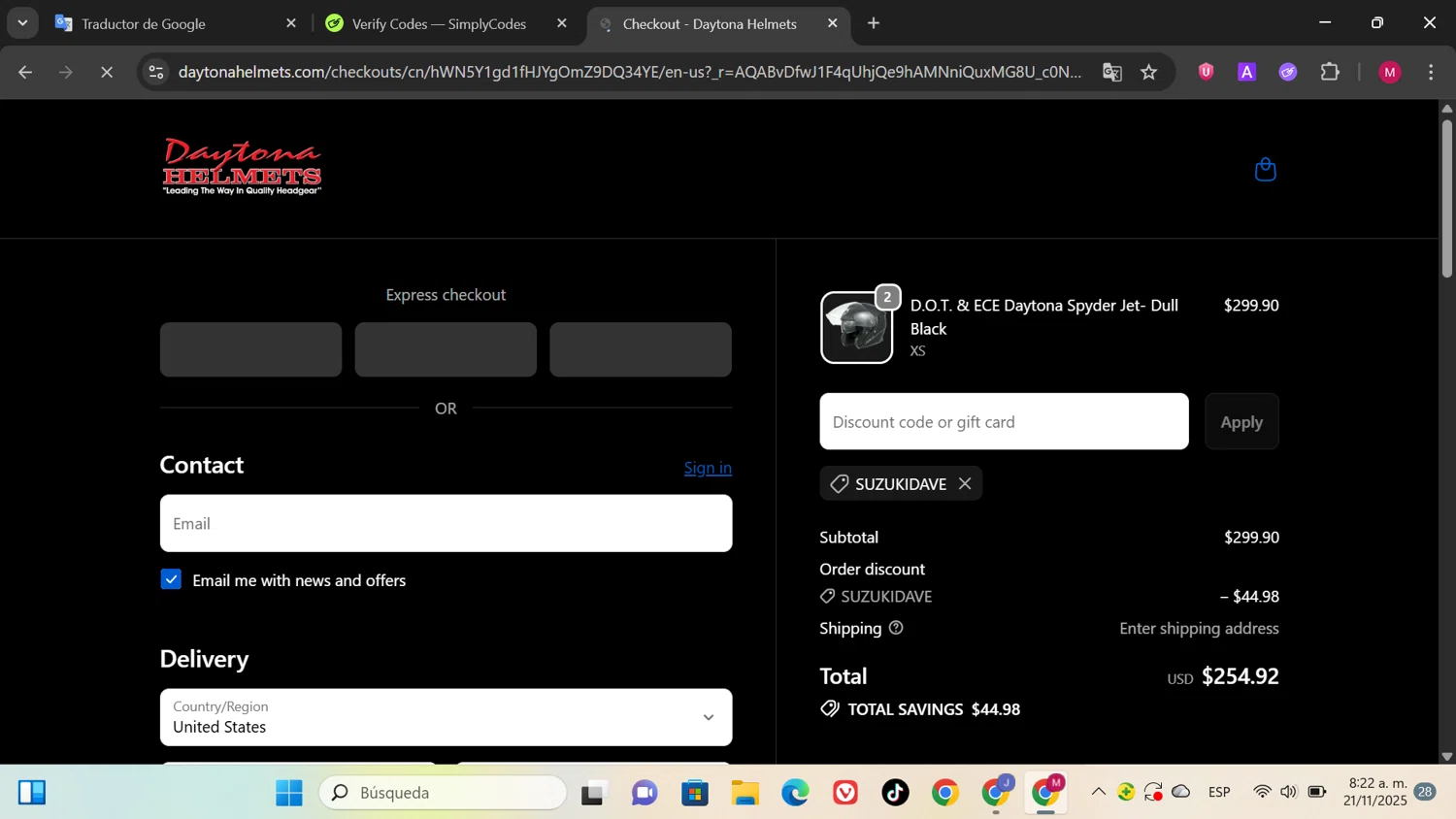Open the clock and date 8:22 a. m.
1456x819 pixels.
1373,792
